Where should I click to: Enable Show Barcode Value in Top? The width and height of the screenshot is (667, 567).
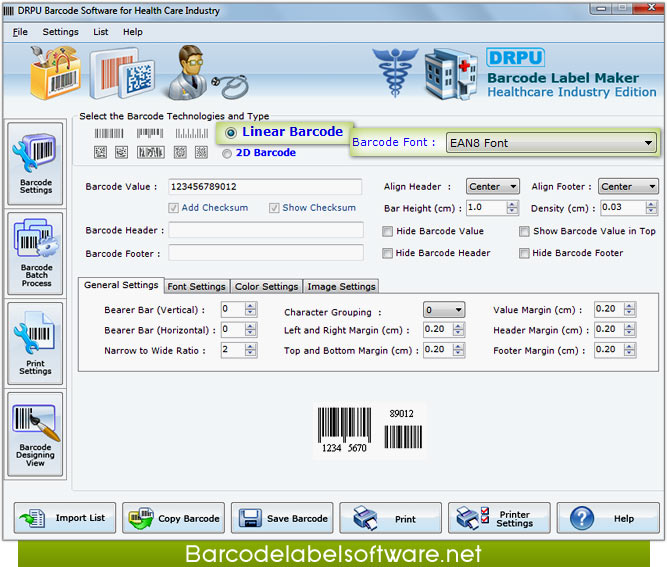click(x=524, y=231)
